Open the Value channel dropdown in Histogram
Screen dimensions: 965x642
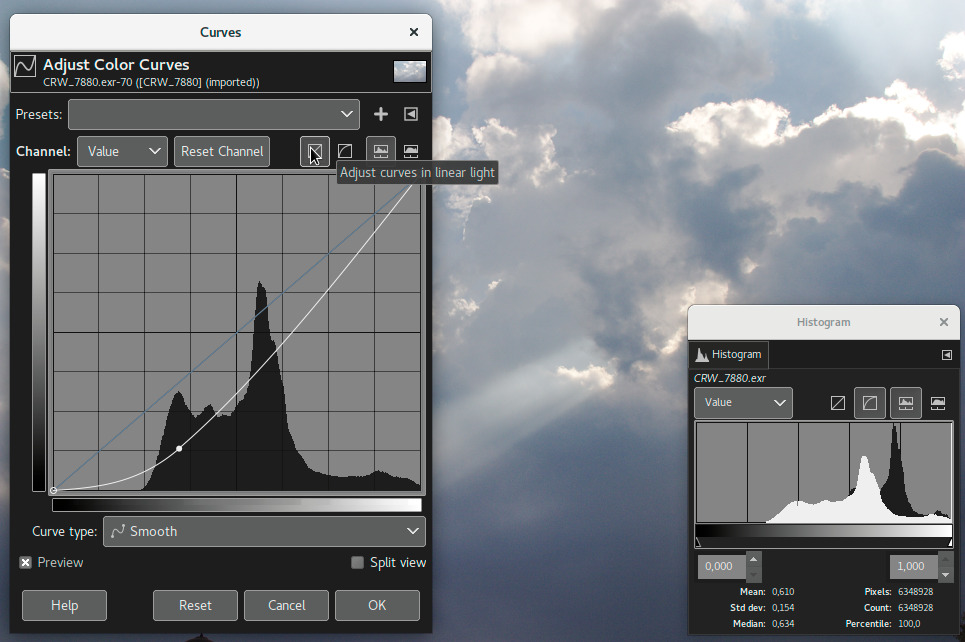743,402
